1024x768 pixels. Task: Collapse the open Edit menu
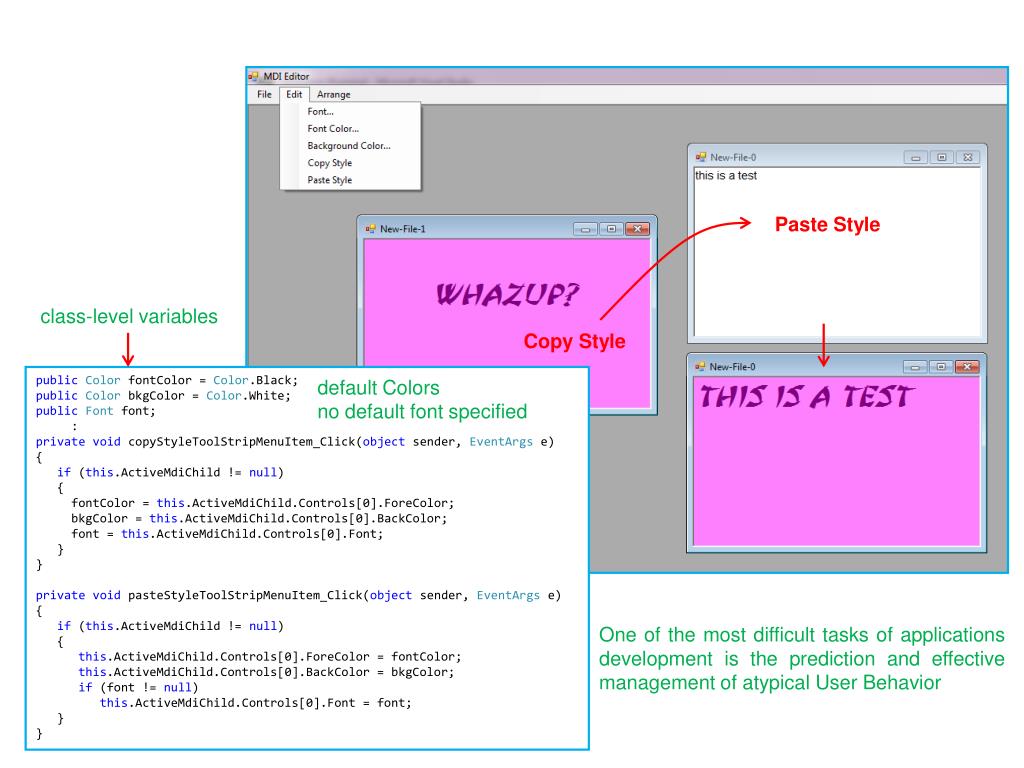point(293,94)
